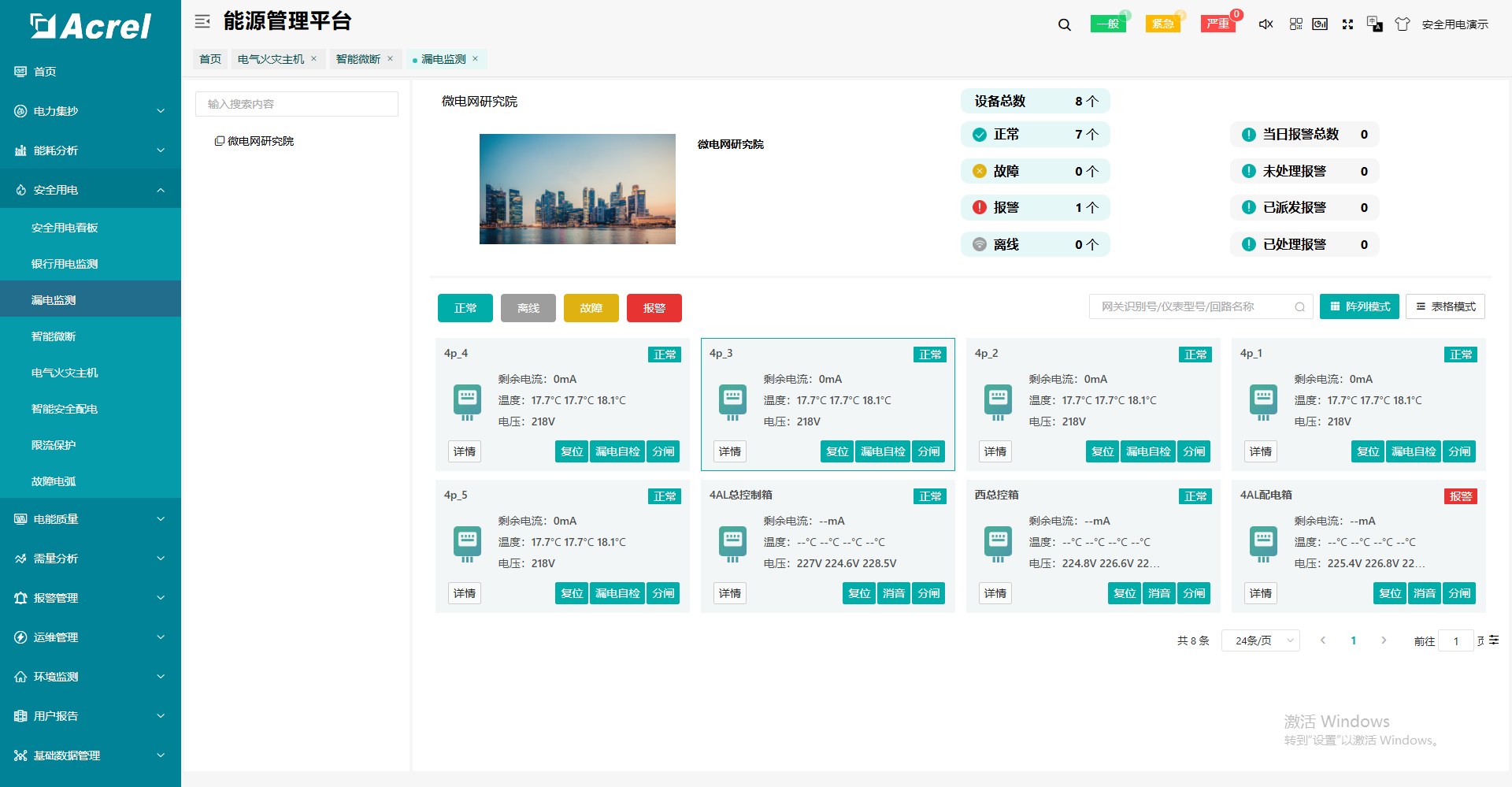Switch to 阵列模式 array view
This screenshot has height=787, width=1512.
[1359, 306]
